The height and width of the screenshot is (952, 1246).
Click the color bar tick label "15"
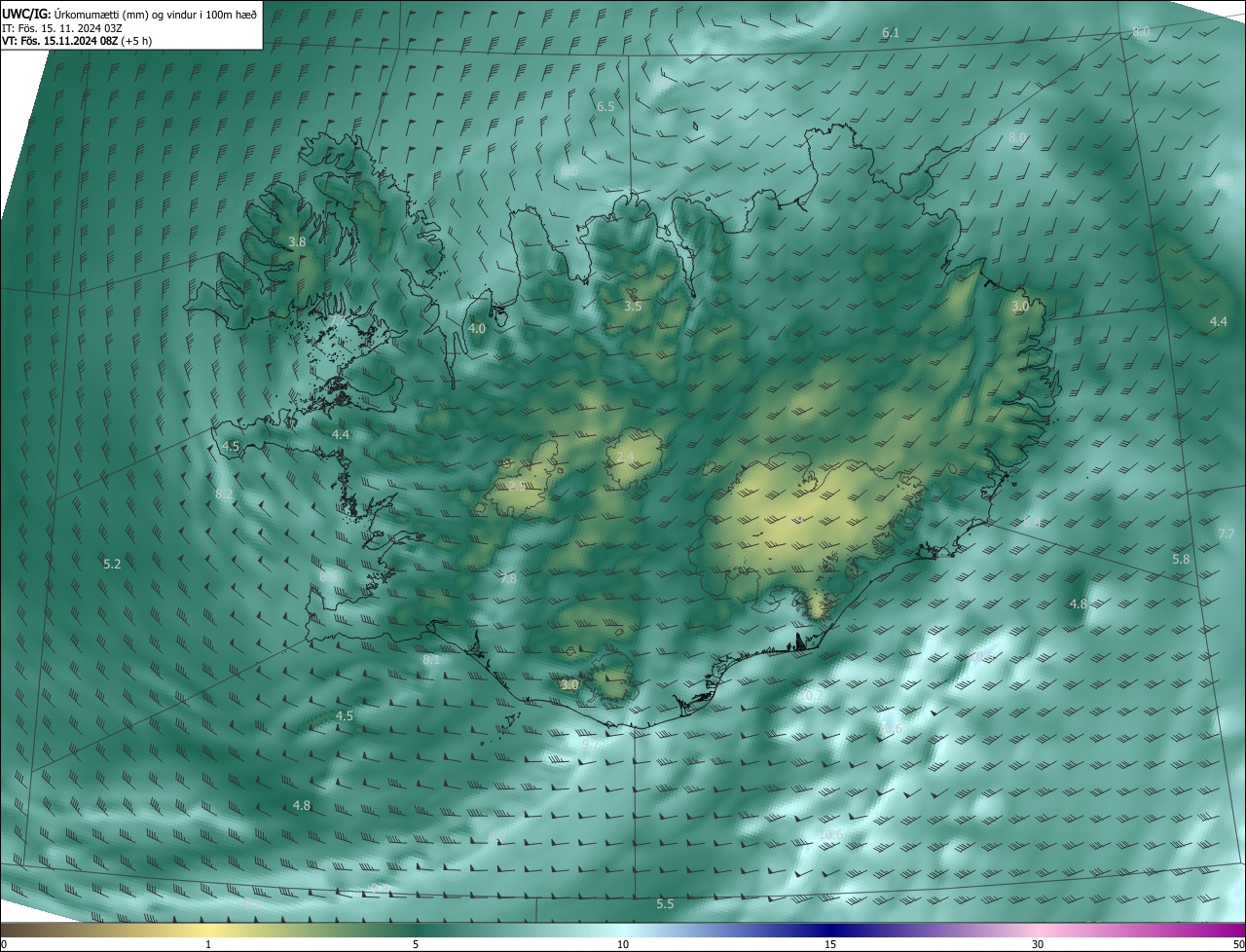point(830,944)
